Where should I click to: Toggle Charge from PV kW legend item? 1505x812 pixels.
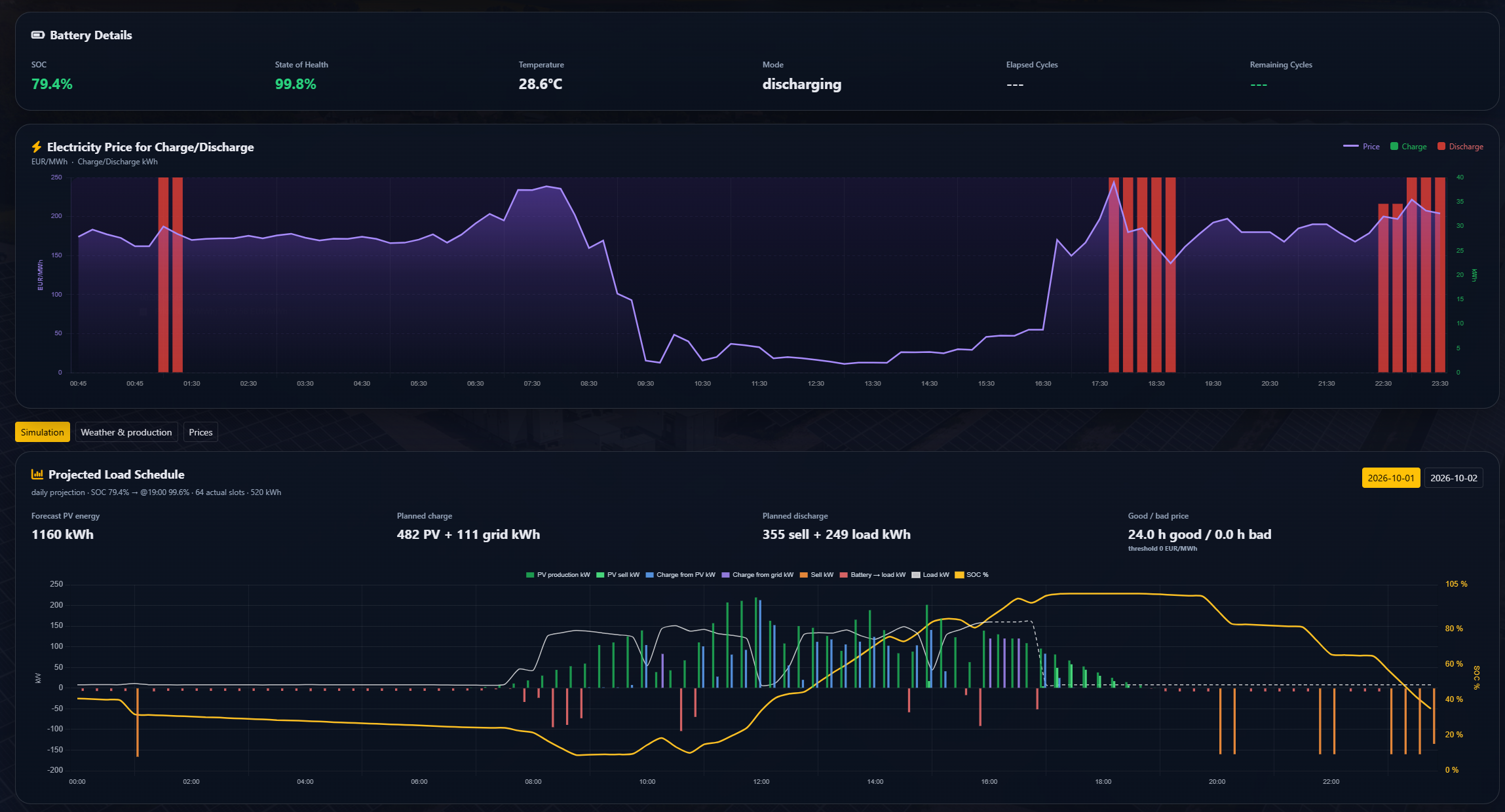[x=681, y=575]
